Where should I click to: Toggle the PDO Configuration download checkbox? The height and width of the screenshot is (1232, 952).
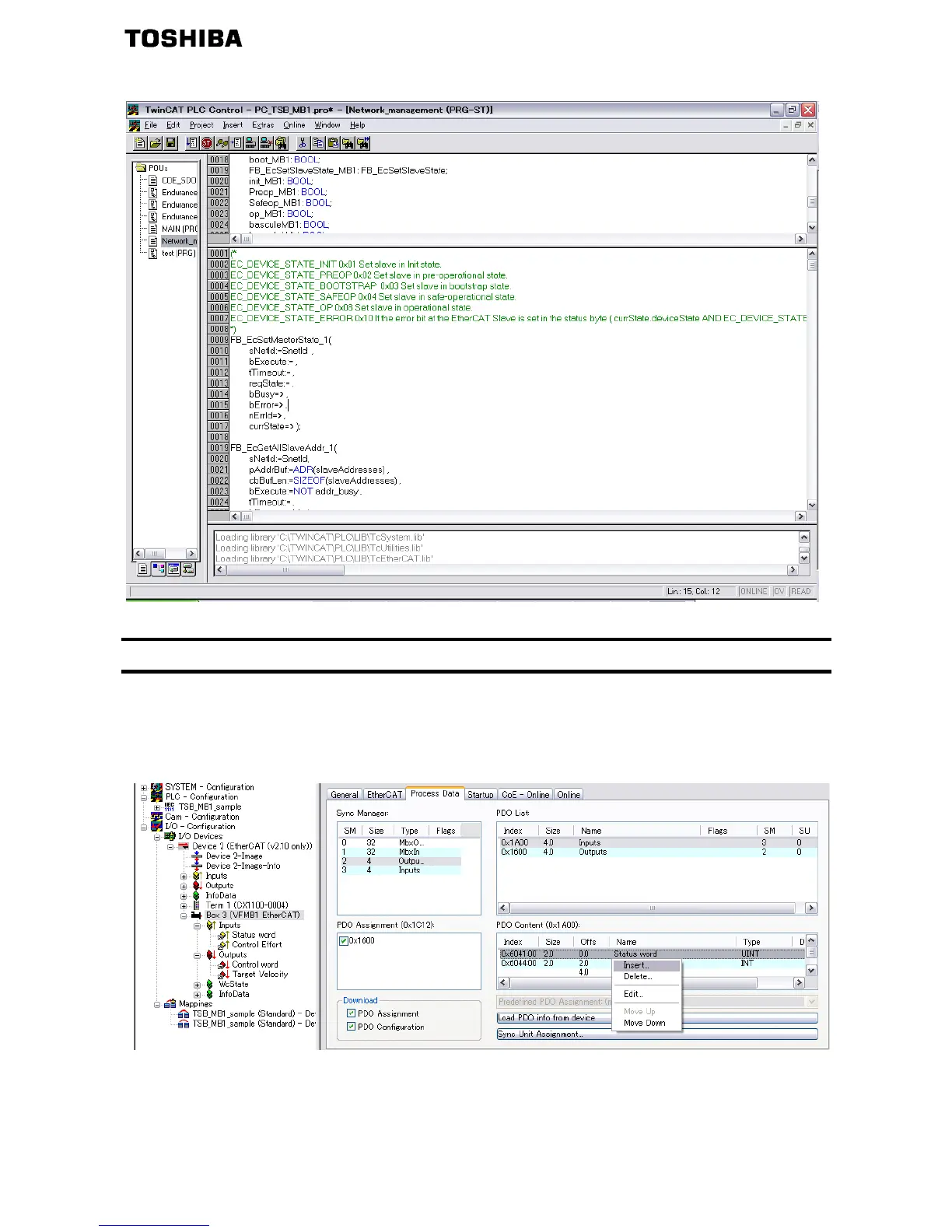(x=352, y=1027)
